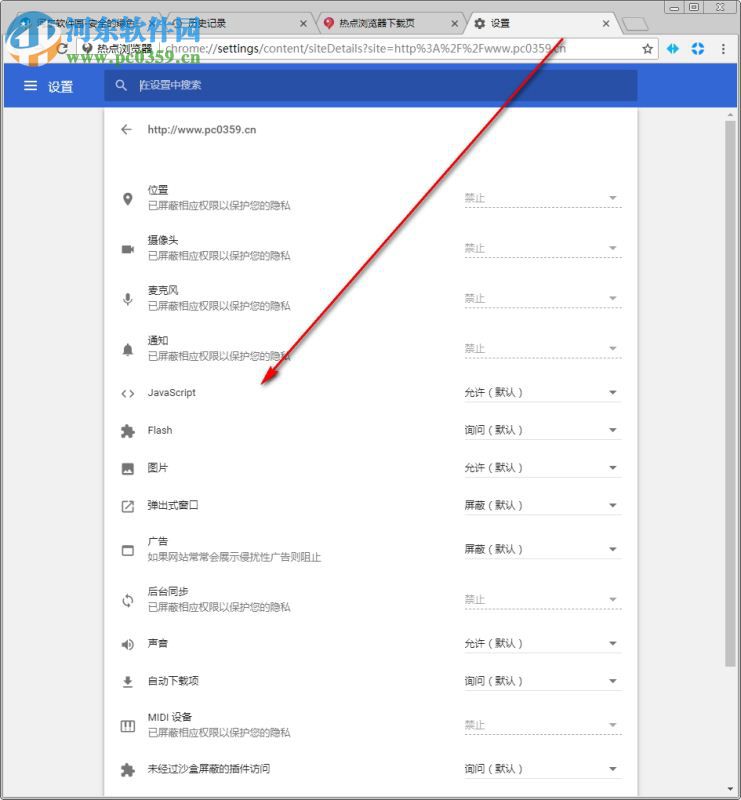Viewport: 741px width, 800px height.
Task: Click the address bar showing chrome://settings URL
Action: (x=365, y=48)
